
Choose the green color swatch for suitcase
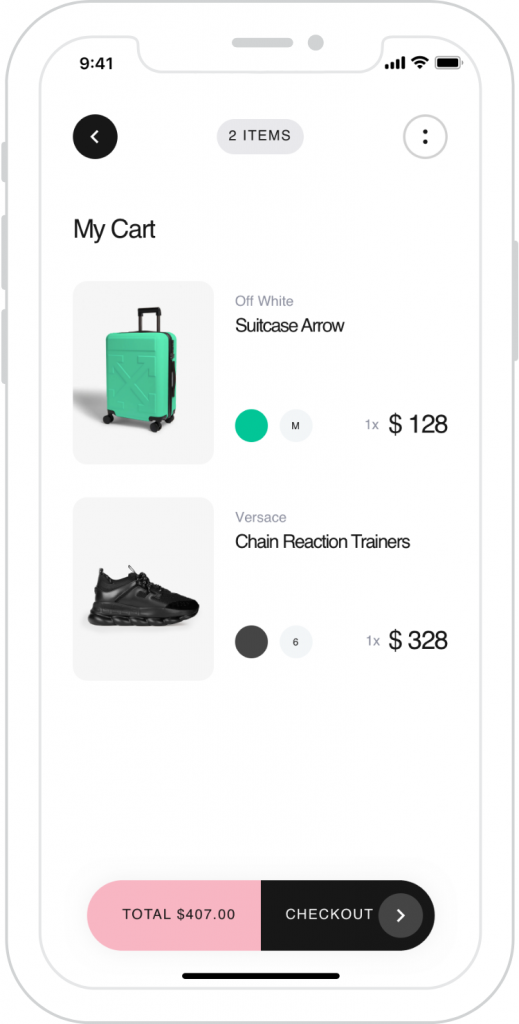pyautogui.click(x=251, y=426)
